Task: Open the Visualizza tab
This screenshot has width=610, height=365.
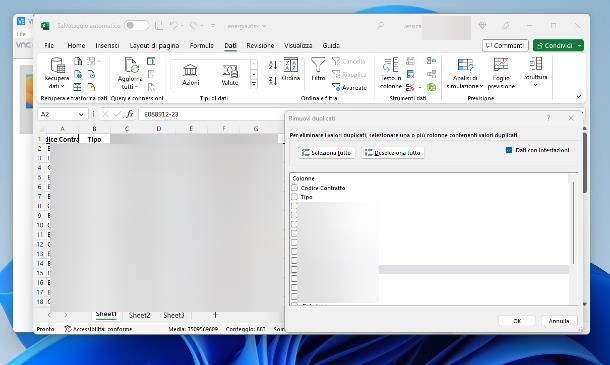Action: pos(298,46)
